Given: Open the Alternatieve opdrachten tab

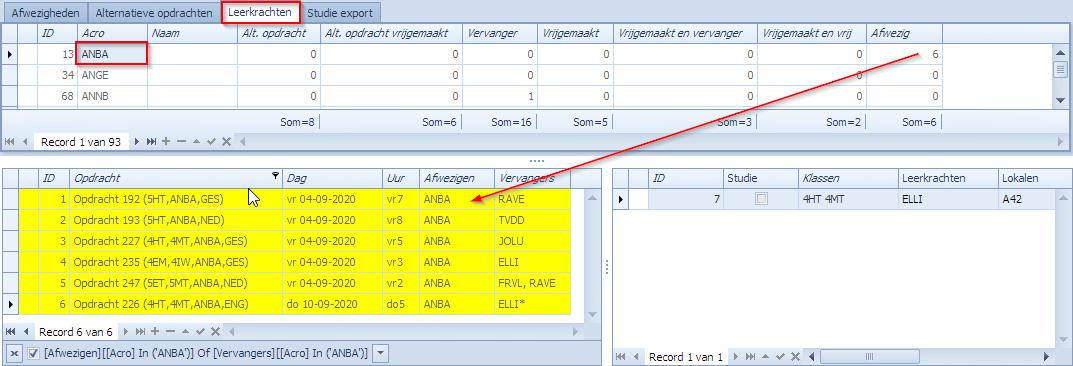Looking at the screenshot, I should [154, 12].
